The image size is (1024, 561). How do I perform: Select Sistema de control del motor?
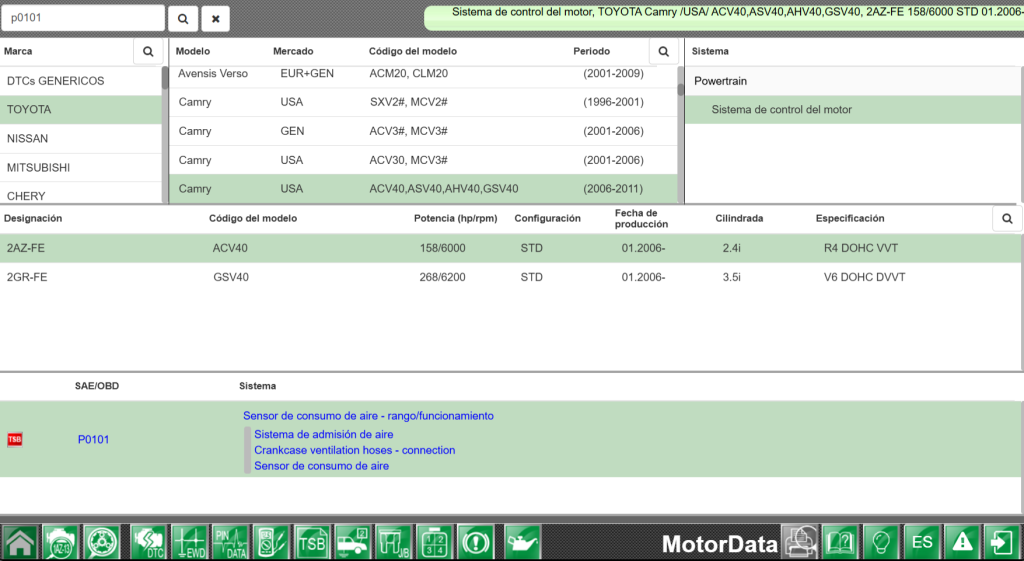point(852,110)
